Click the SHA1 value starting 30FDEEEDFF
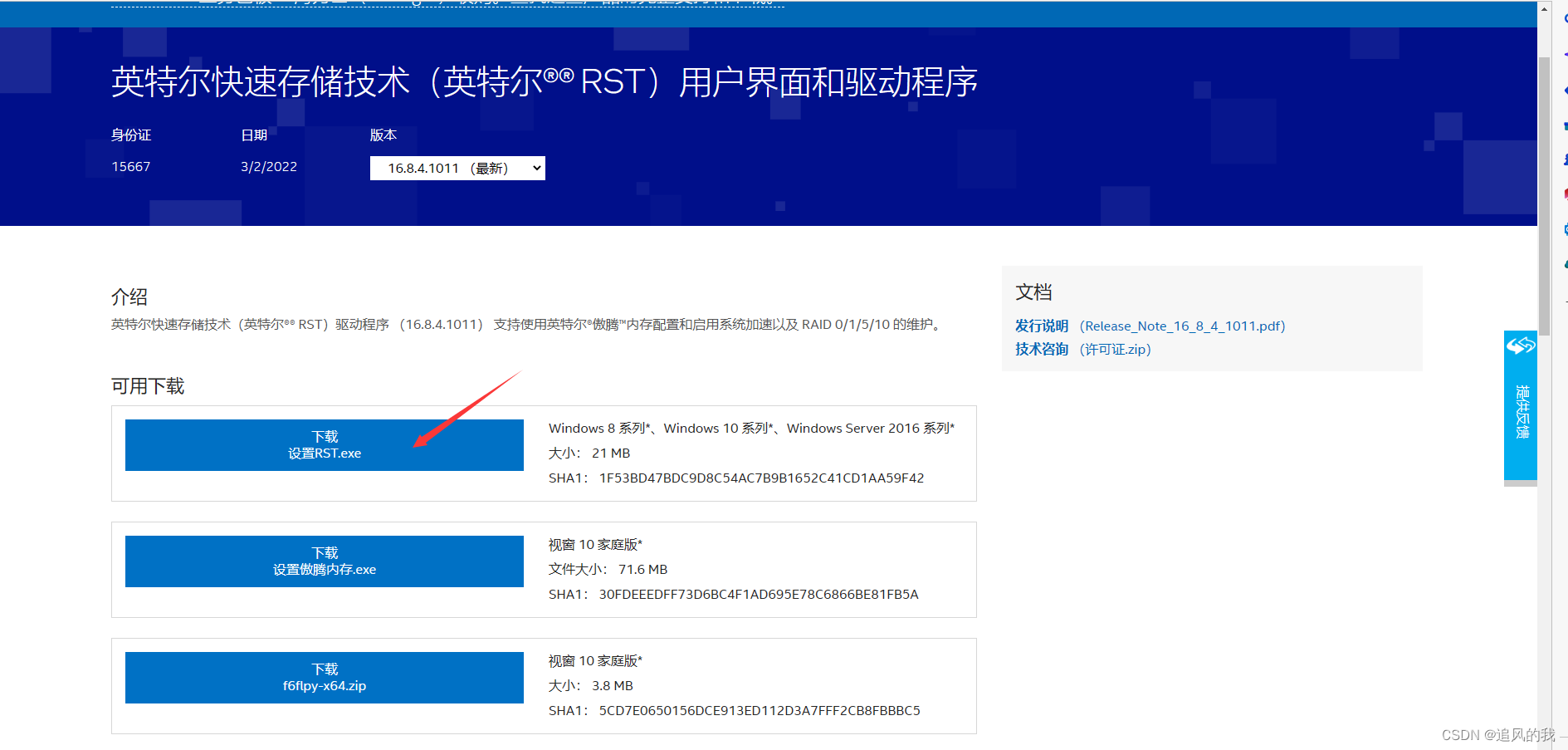Screen dimensions: 1568x750 coord(759,595)
